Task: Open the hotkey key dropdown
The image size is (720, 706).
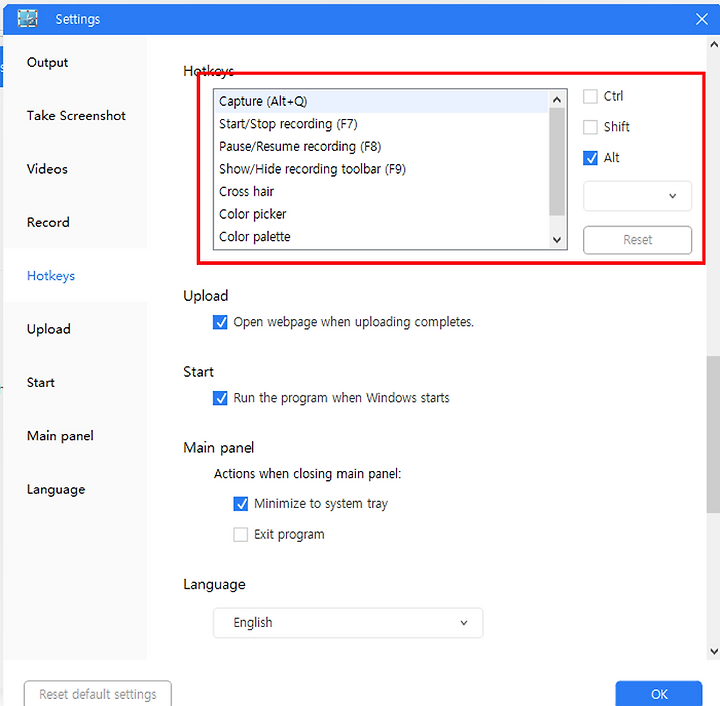Action: pos(637,196)
